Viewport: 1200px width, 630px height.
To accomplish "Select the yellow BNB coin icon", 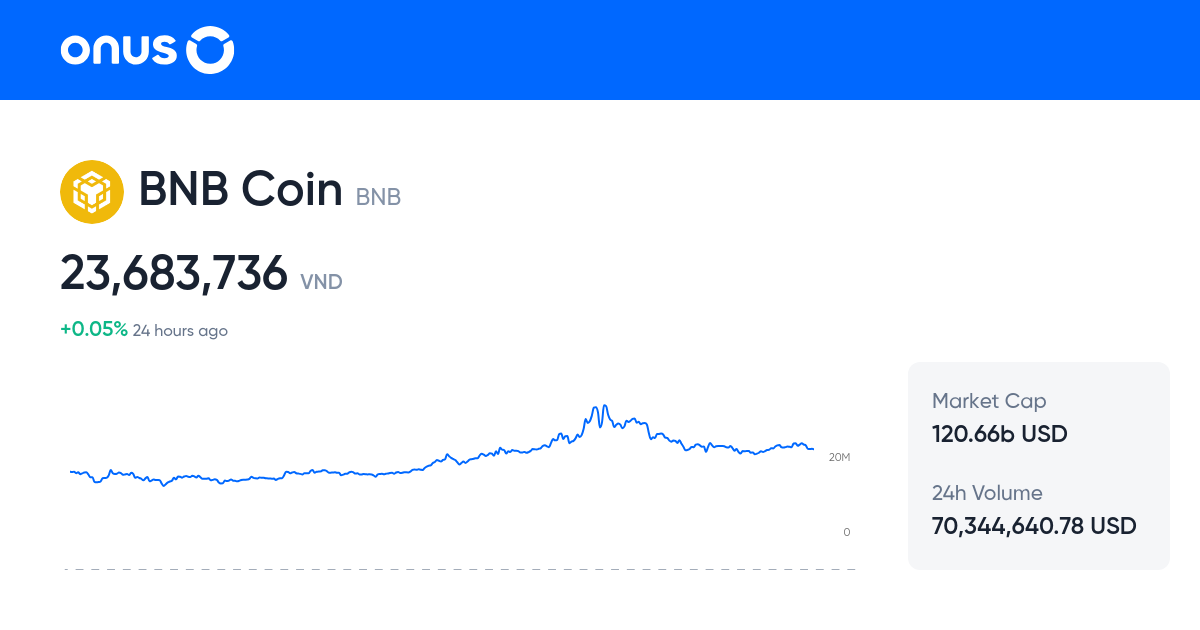I will pyautogui.click(x=92, y=191).
